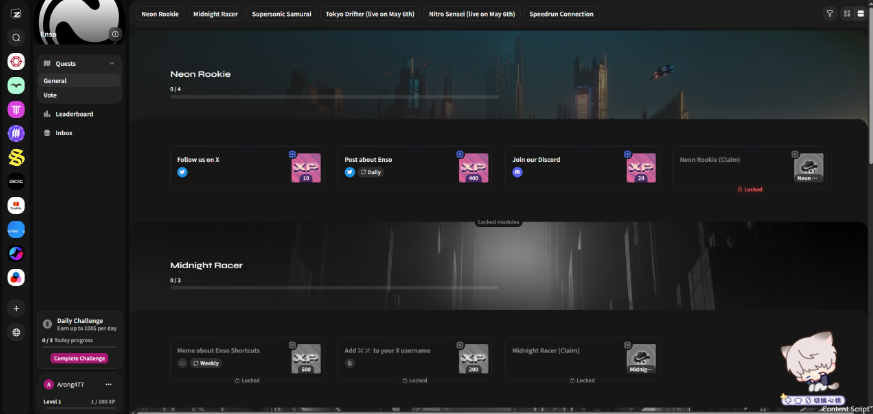Image resolution: width=873 pixels, height=414 pixels.
Task: Open the Join our Discord quest
Action: click(582, 167)
